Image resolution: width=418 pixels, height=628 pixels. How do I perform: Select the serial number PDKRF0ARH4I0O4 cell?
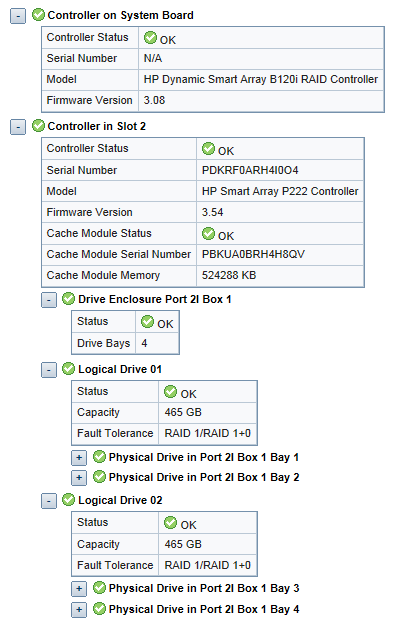point(280,170)
